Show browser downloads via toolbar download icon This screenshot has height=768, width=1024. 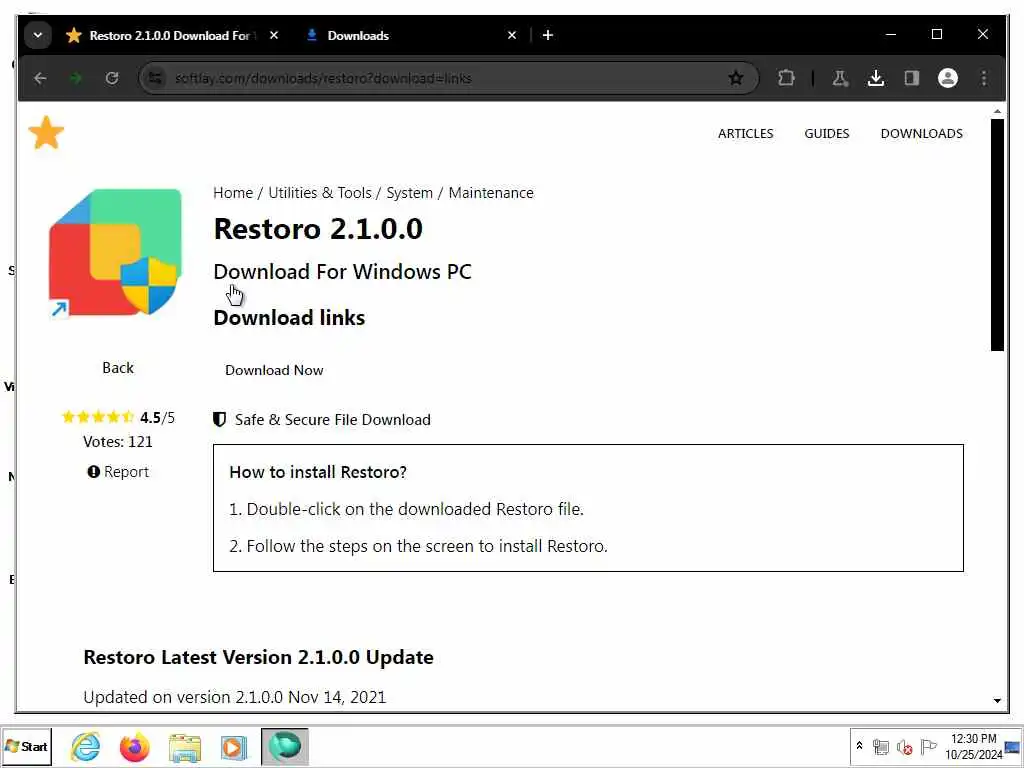[876, 78]
